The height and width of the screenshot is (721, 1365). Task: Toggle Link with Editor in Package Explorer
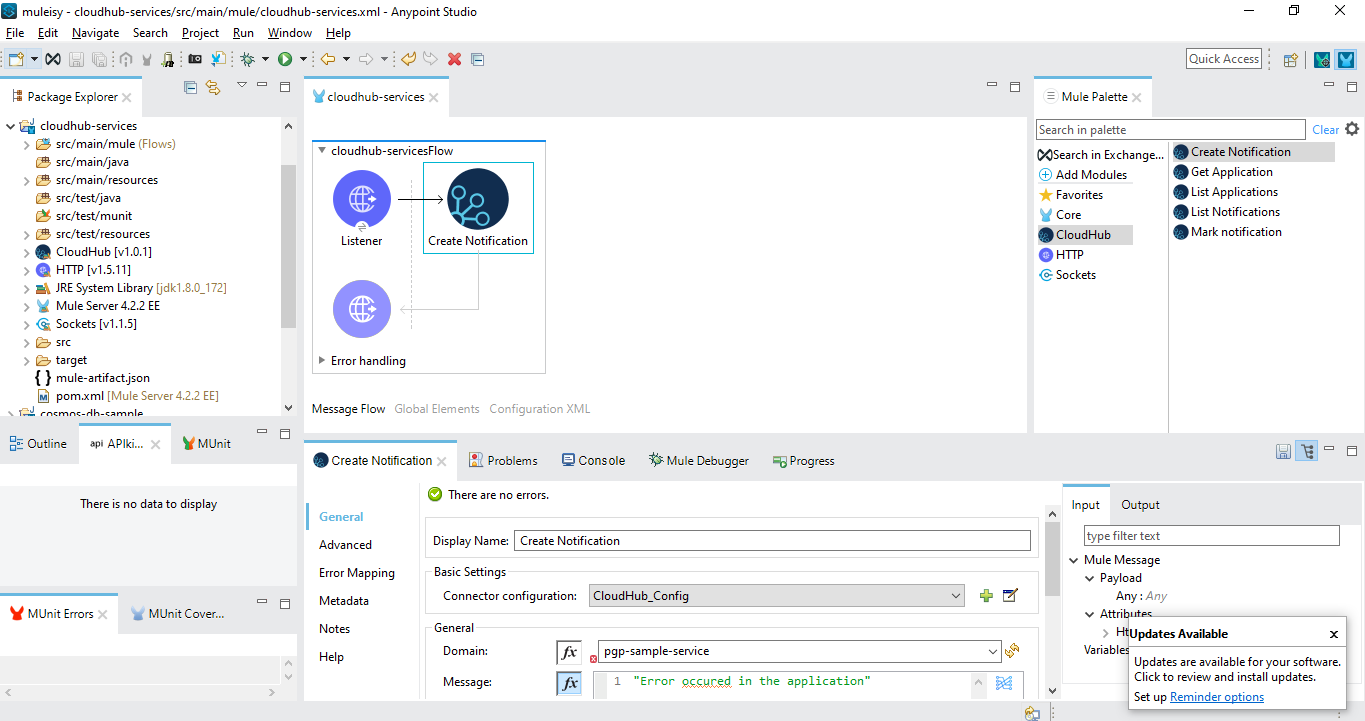[x=213, y=88]
